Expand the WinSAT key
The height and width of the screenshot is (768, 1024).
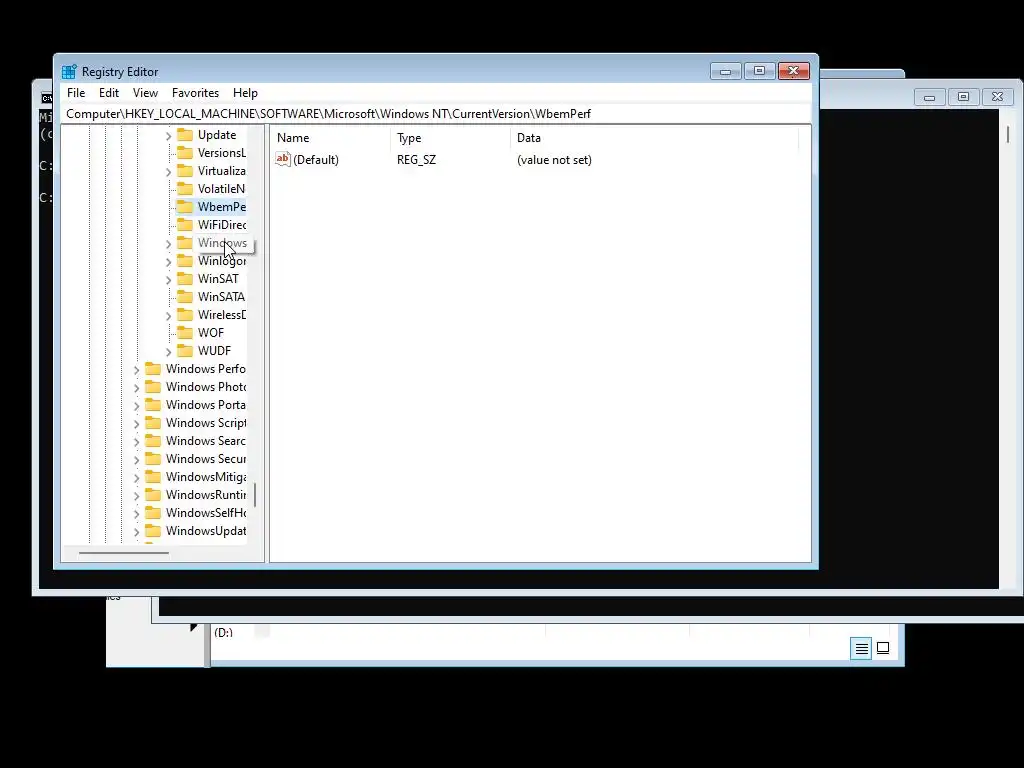coord(168,280)
